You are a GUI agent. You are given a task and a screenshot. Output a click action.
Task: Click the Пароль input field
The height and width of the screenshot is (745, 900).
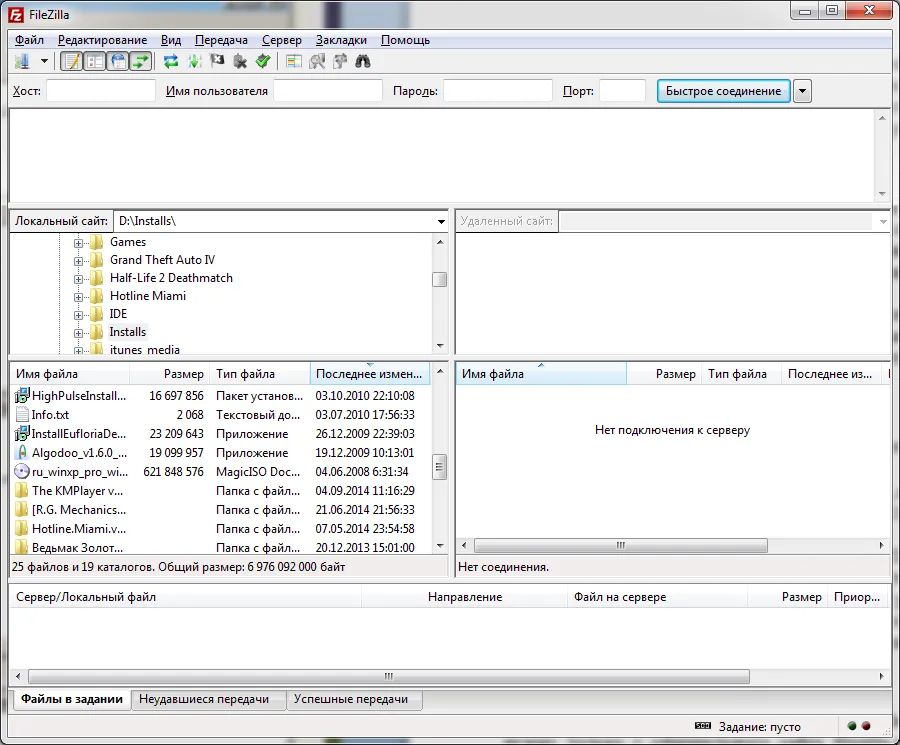point(498,91)
